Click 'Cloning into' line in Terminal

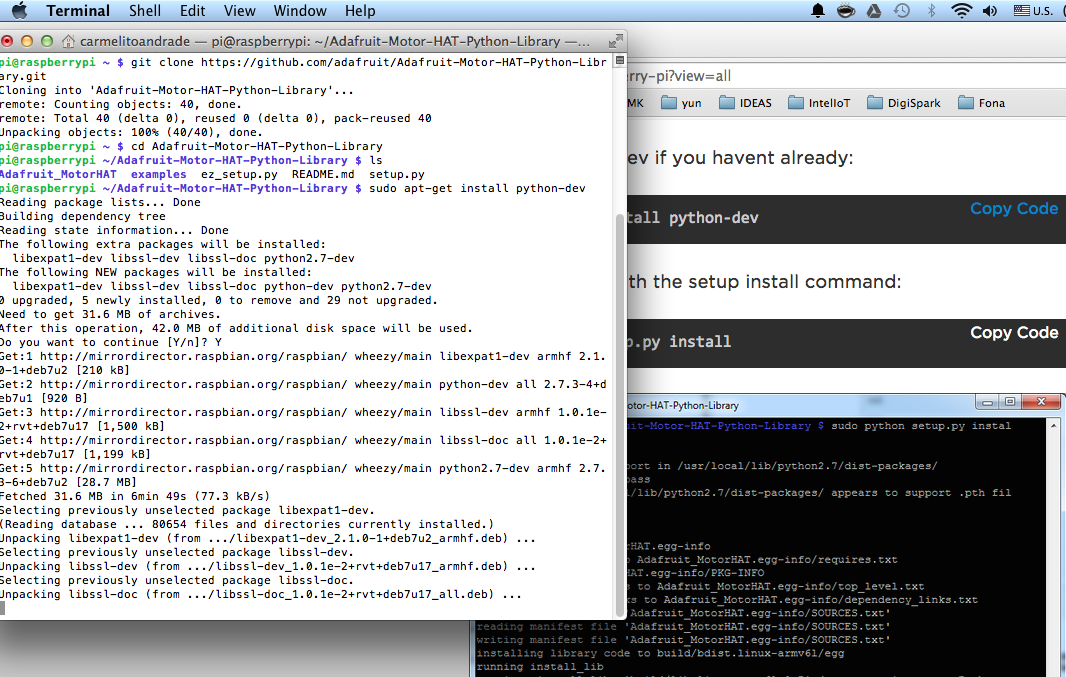coord(177,90)
